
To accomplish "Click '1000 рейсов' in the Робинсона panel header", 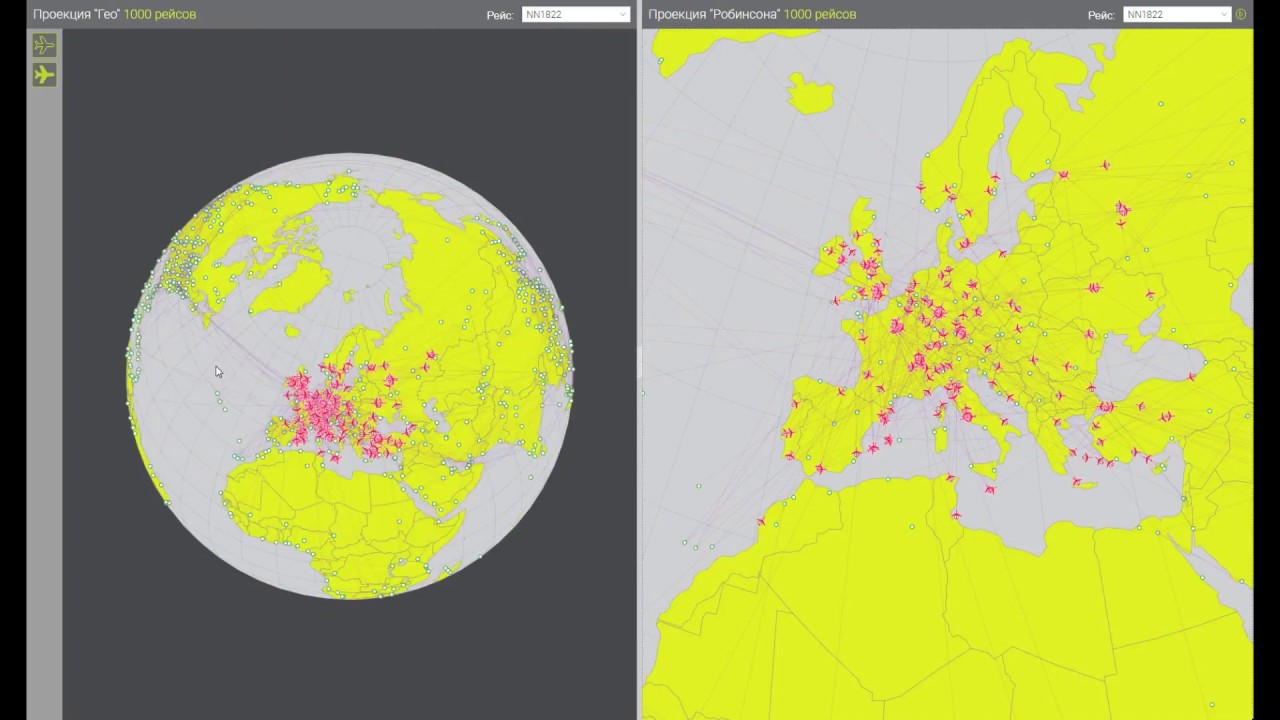I will pyautogui.click(x=820, y=15).
